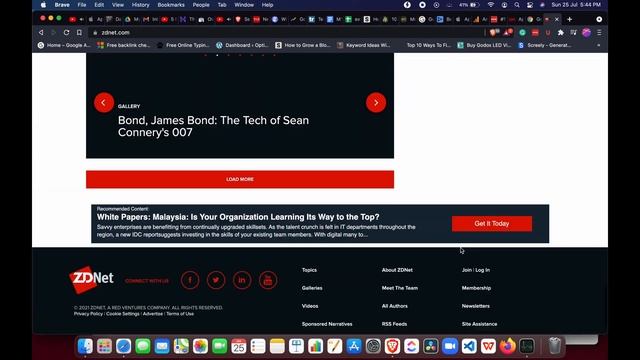
Task: Open Messages app in Dock
Action: pos(143,346)
